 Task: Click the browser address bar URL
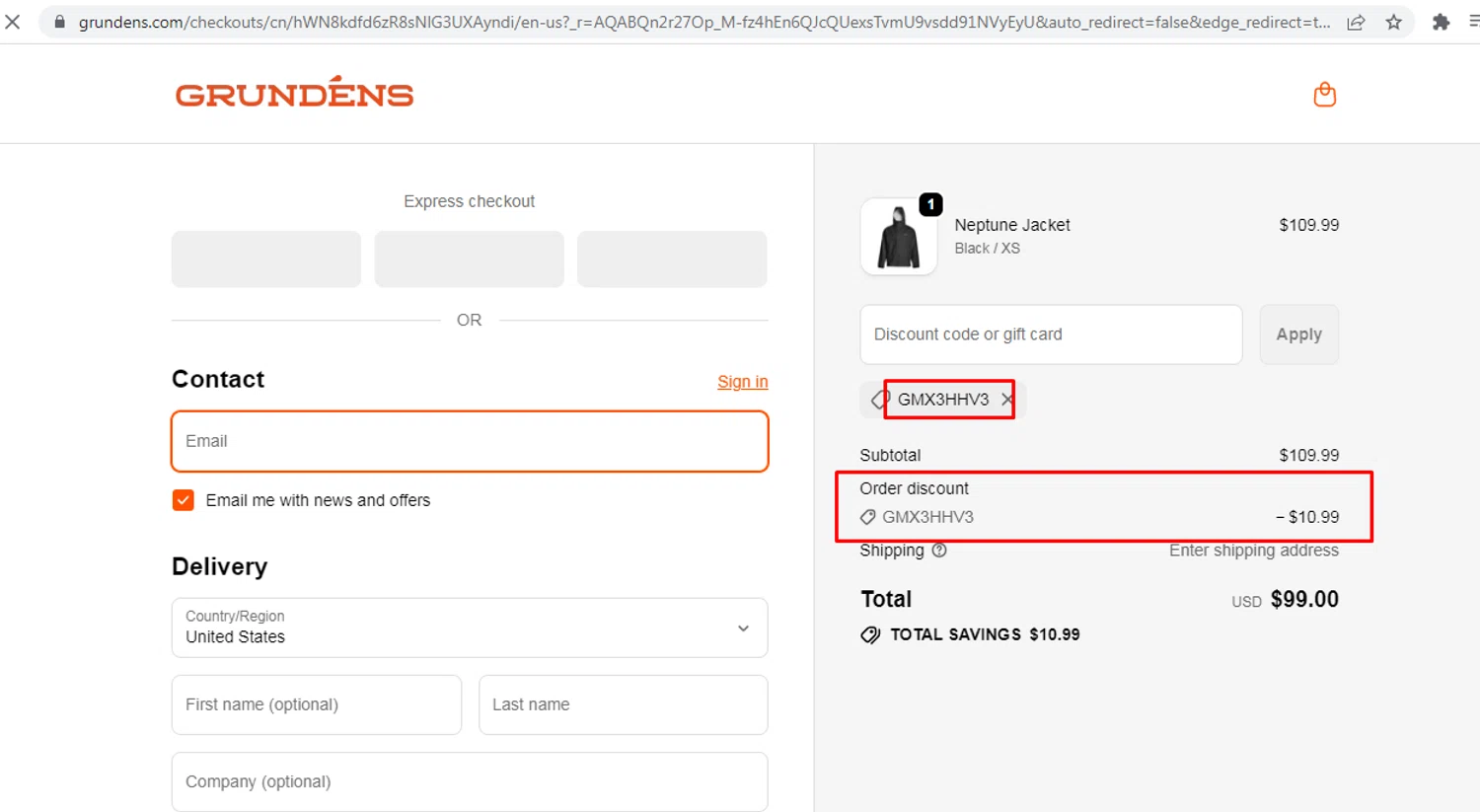703,22
